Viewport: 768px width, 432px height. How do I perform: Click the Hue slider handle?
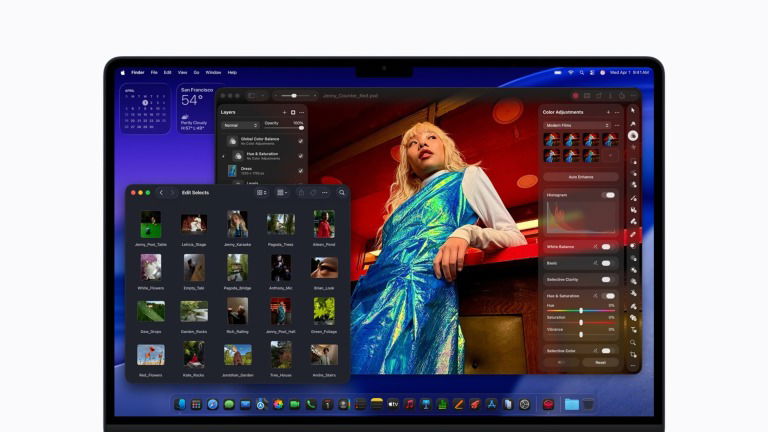[581, 311]
